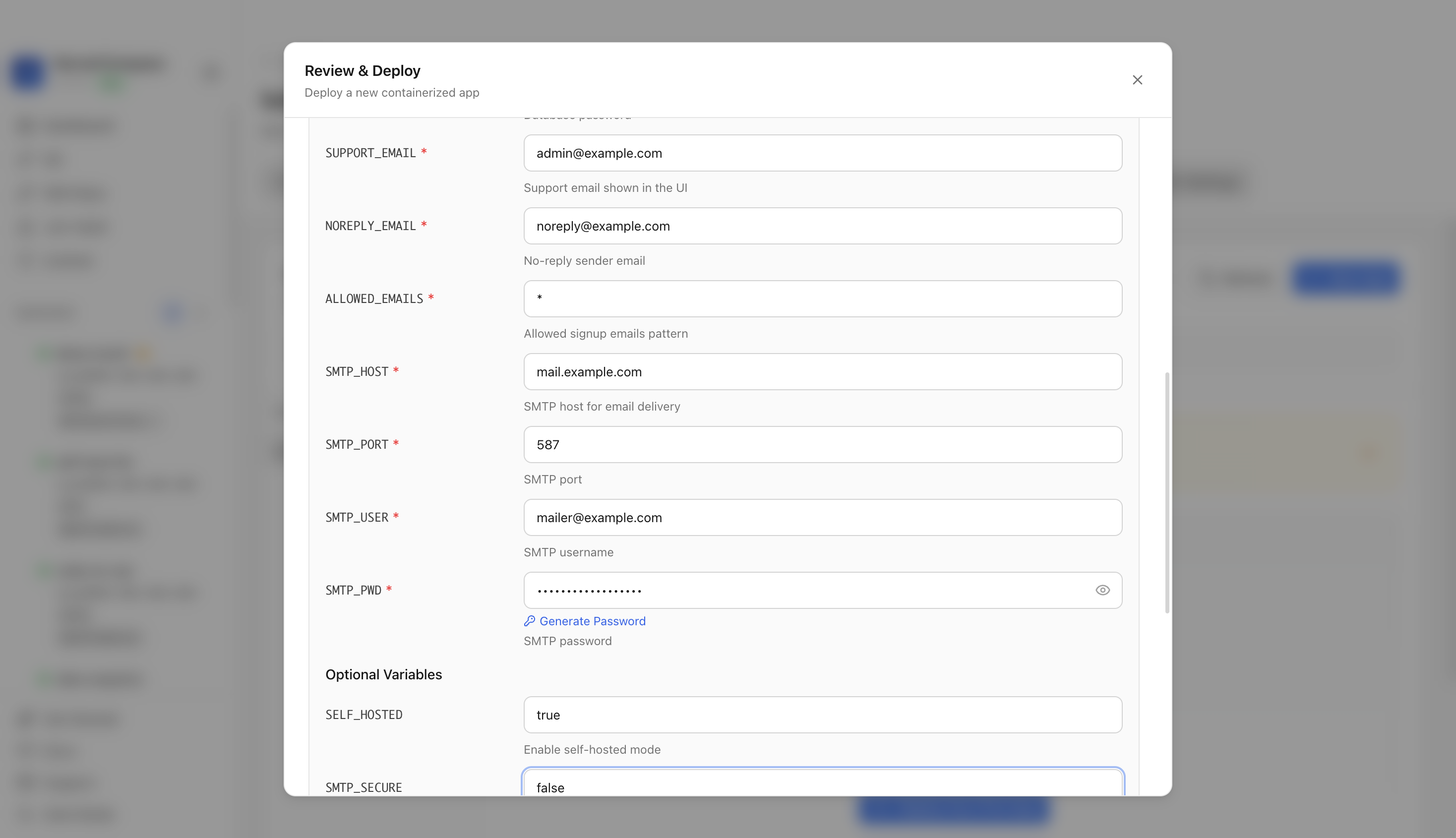Screen dimensions: 1456x838
Task: Click the dialog's vertical scrollbar
Action: pyautogui.click(x=1166, y=493)
